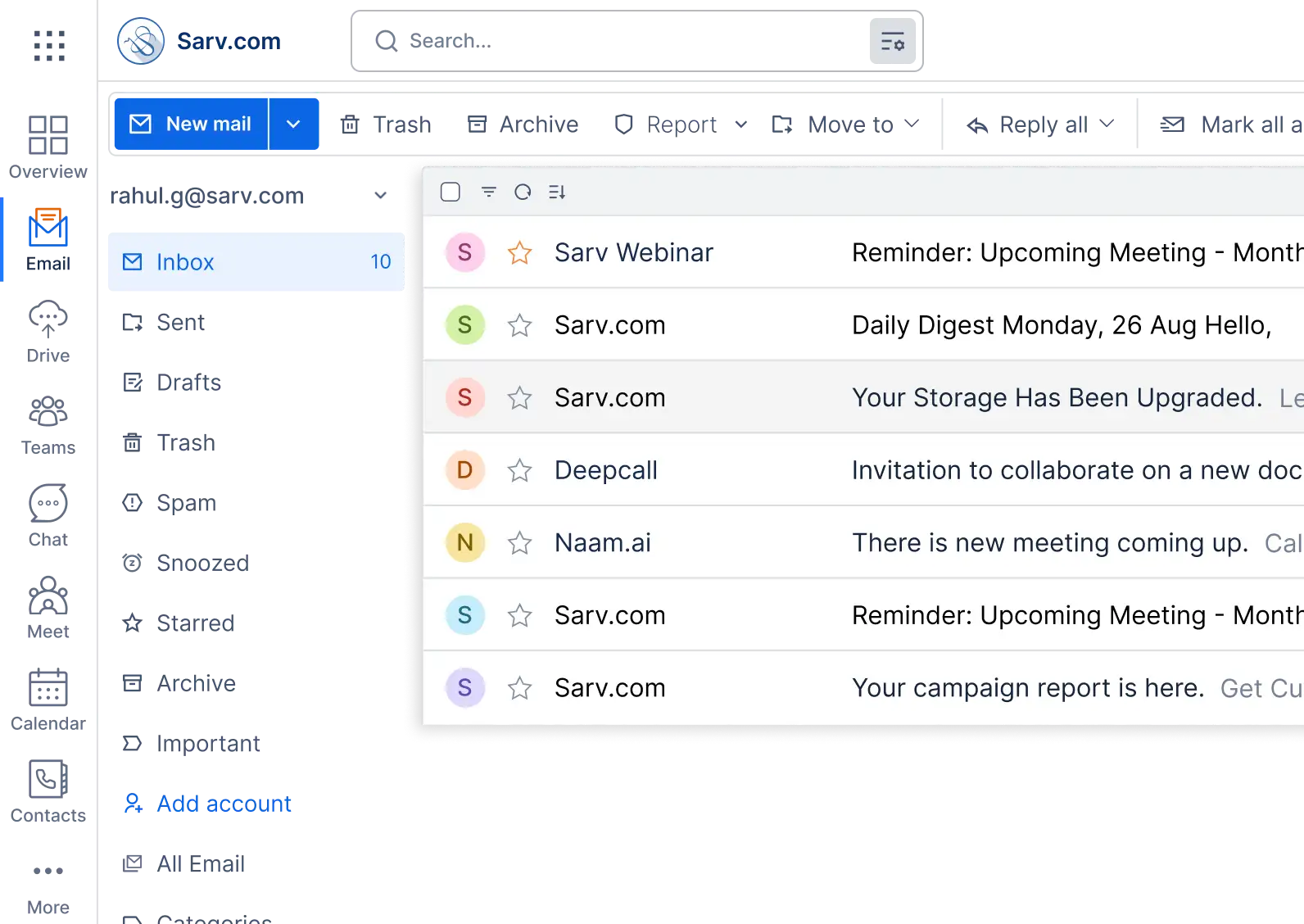
Task: Star the Daily Digest email
Action: pyautogui.click(x=519, y=325)
